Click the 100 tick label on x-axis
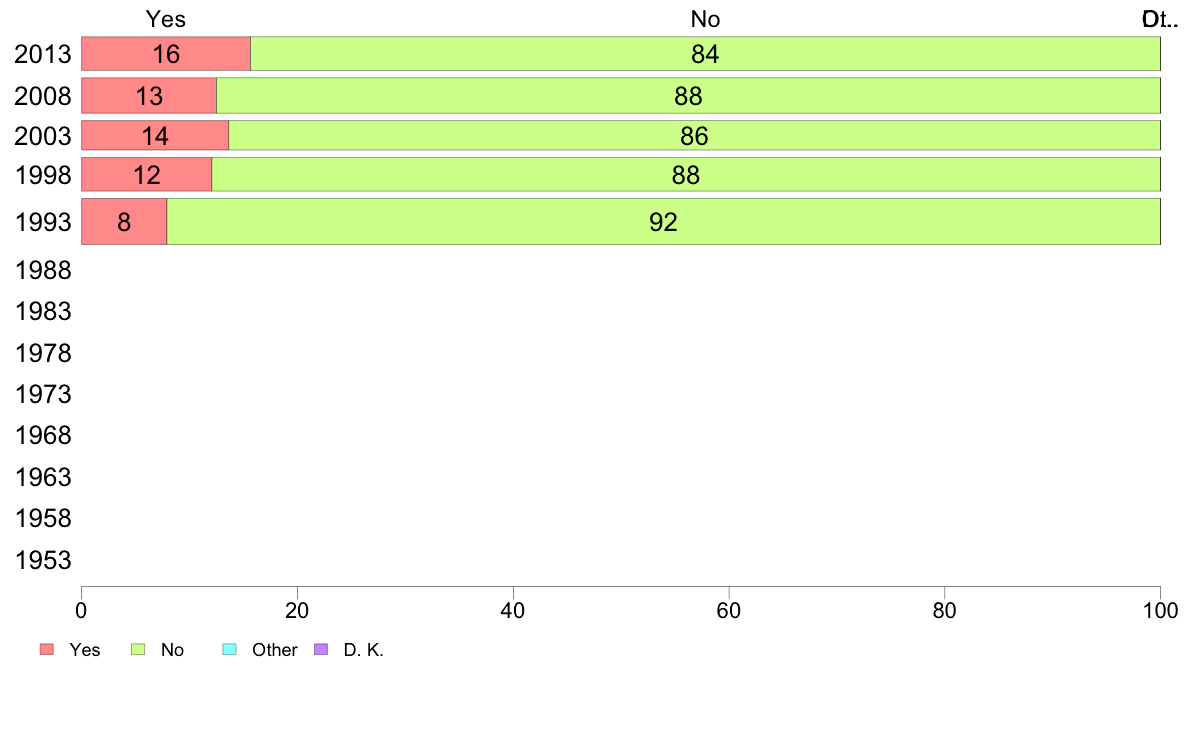The image size is (1188, 736). (1161, 611)
